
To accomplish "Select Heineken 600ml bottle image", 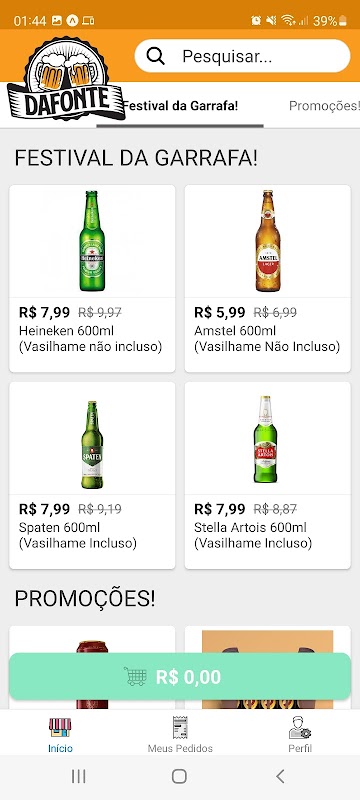I will (92, 241).
